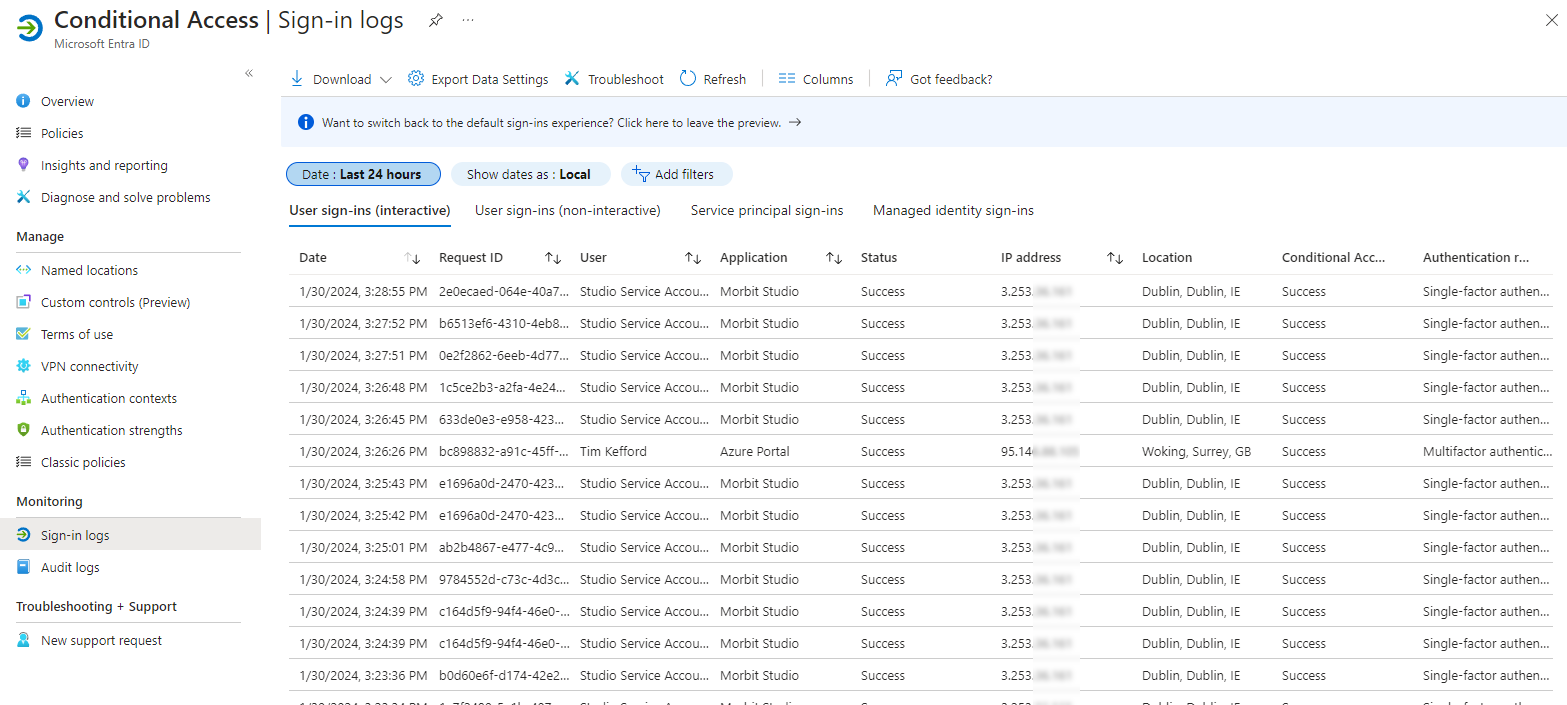This screenshot has height=705, width=1567.
Task: Click the Troubleshoot button
Action: point(614,79)
